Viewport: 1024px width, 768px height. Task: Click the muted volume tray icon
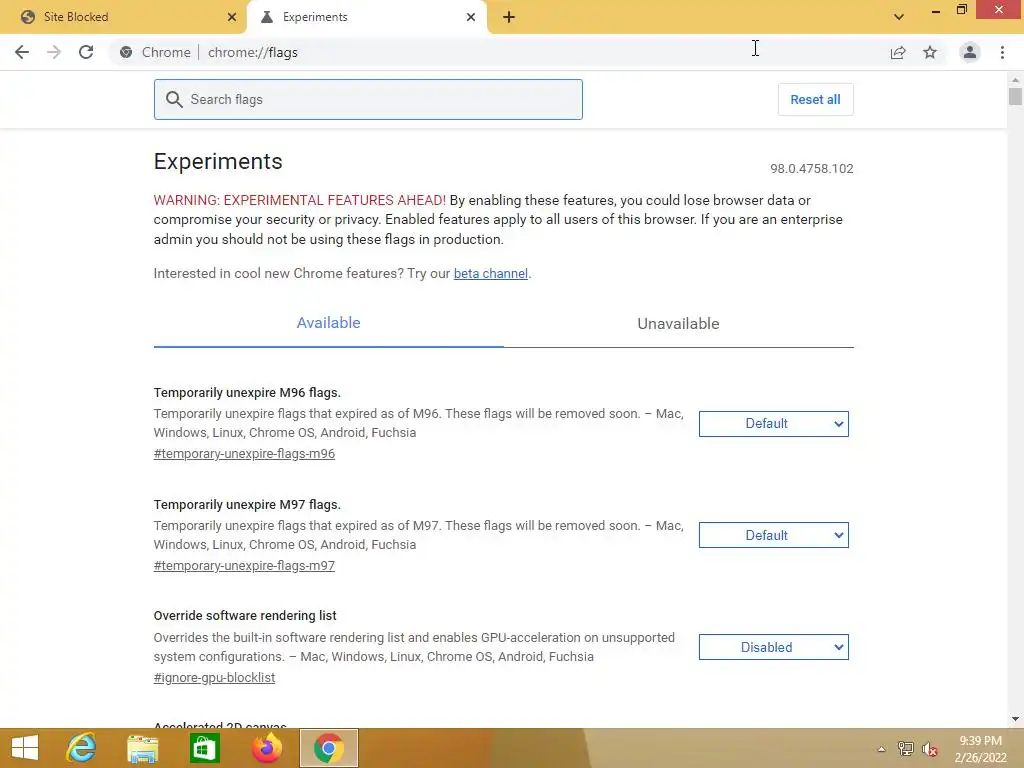(x=930, y=749)
